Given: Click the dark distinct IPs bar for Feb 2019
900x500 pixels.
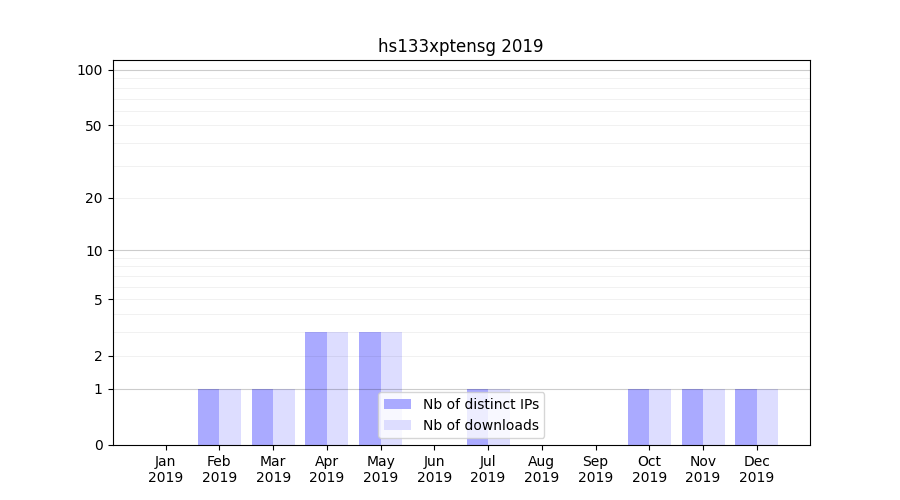Looking at the screenshot, I should click(208, 417).
